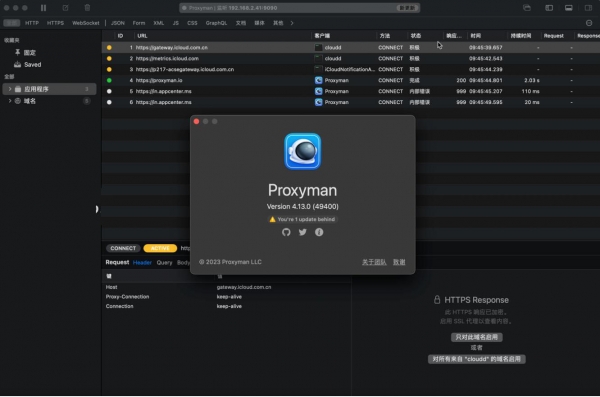Click the Proxyman listening address bar
Viewport: 600px width, 397px height.
click(300, 8)
